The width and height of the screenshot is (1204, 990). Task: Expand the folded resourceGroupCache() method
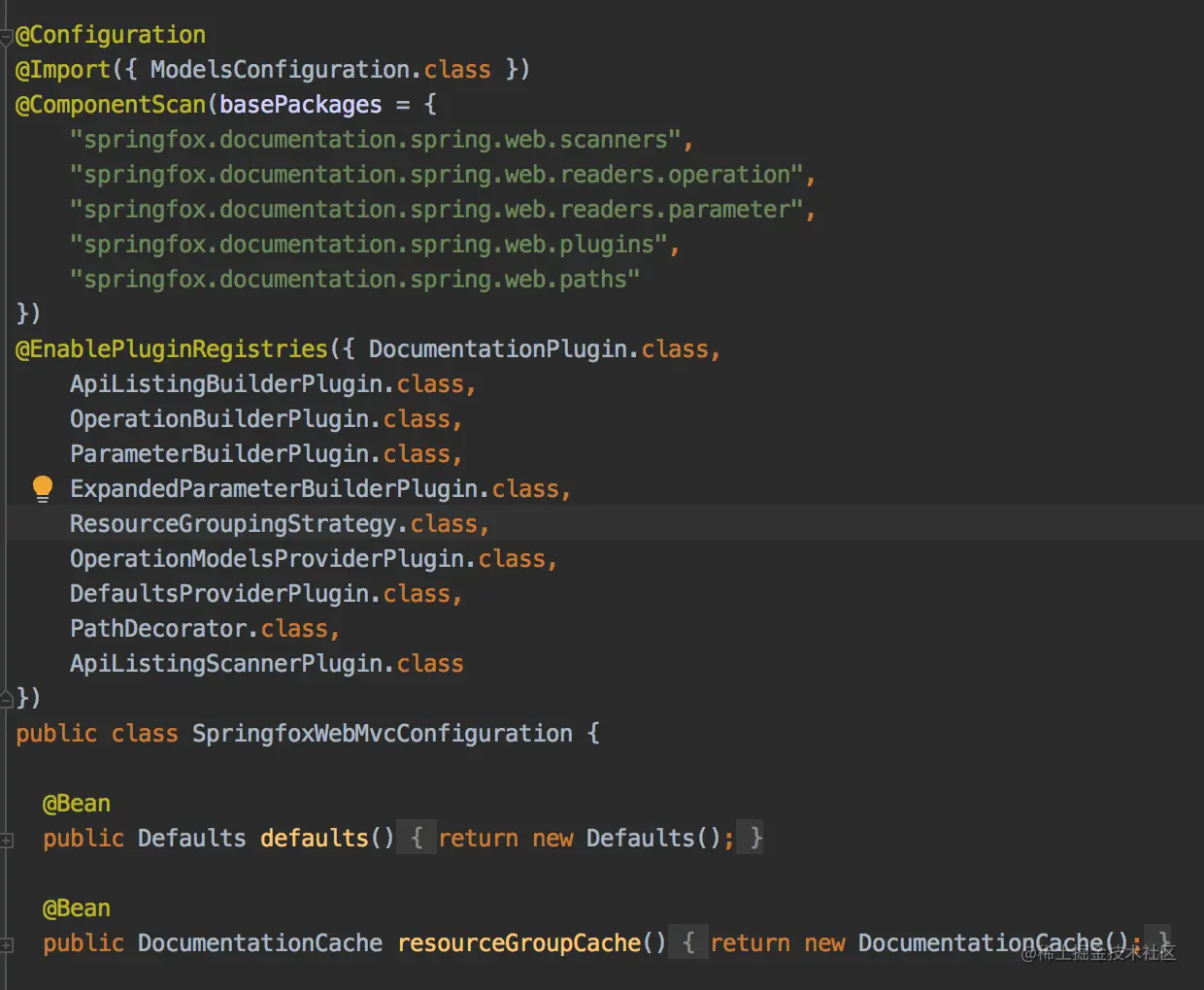click(x=6, y=944)
